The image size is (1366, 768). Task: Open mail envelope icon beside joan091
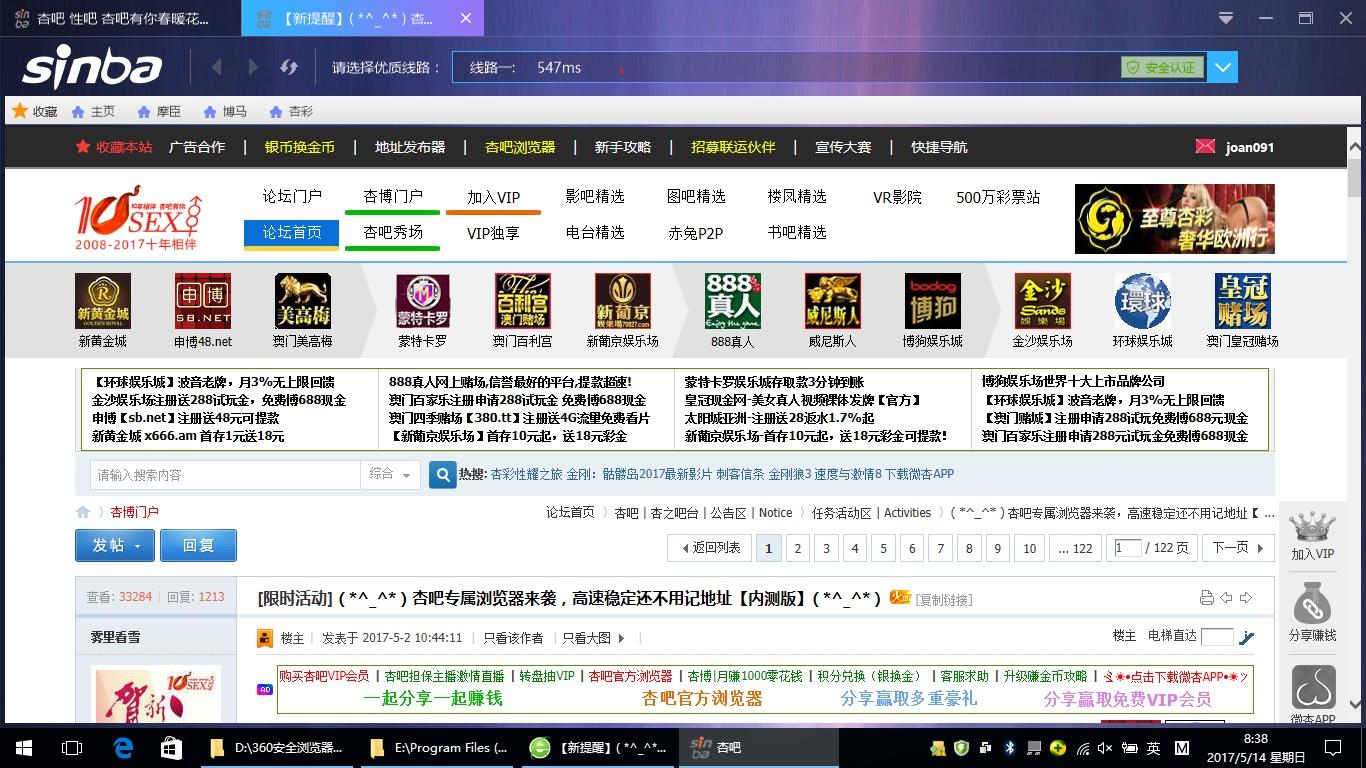1205,146
